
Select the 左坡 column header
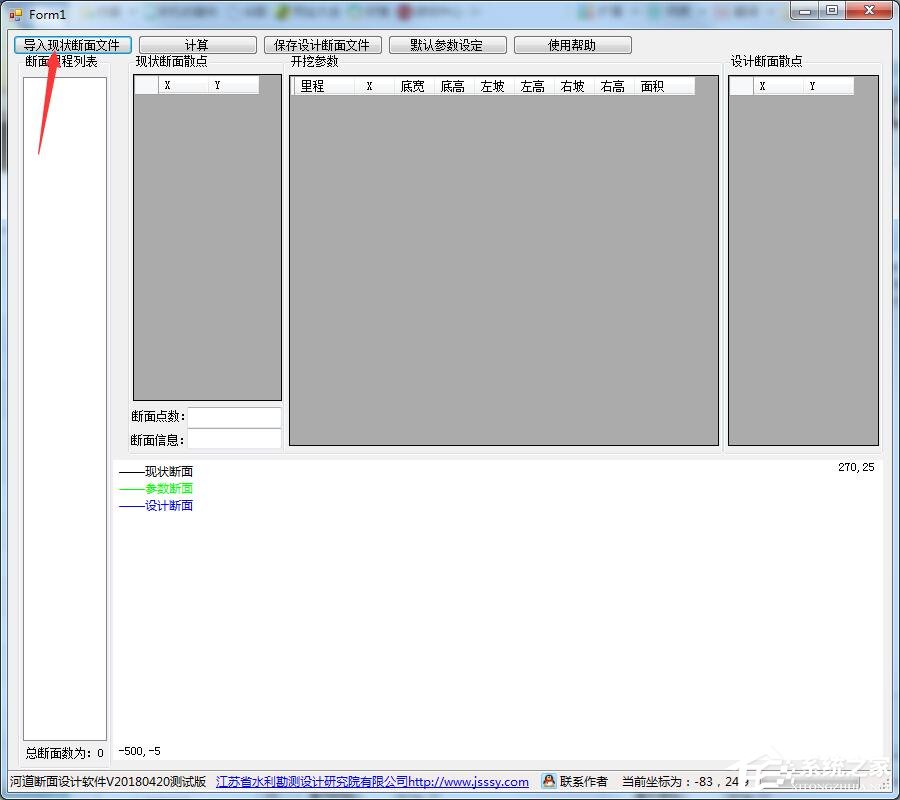coord(494,86)
